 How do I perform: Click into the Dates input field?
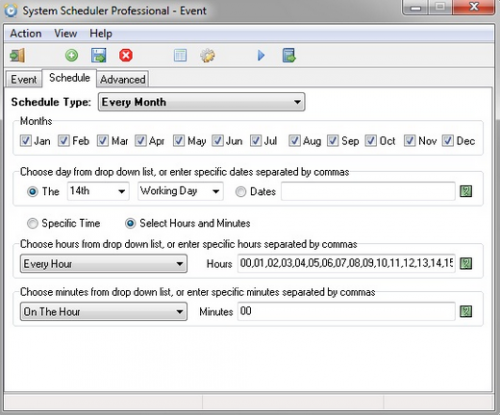[x=368, y=191]
